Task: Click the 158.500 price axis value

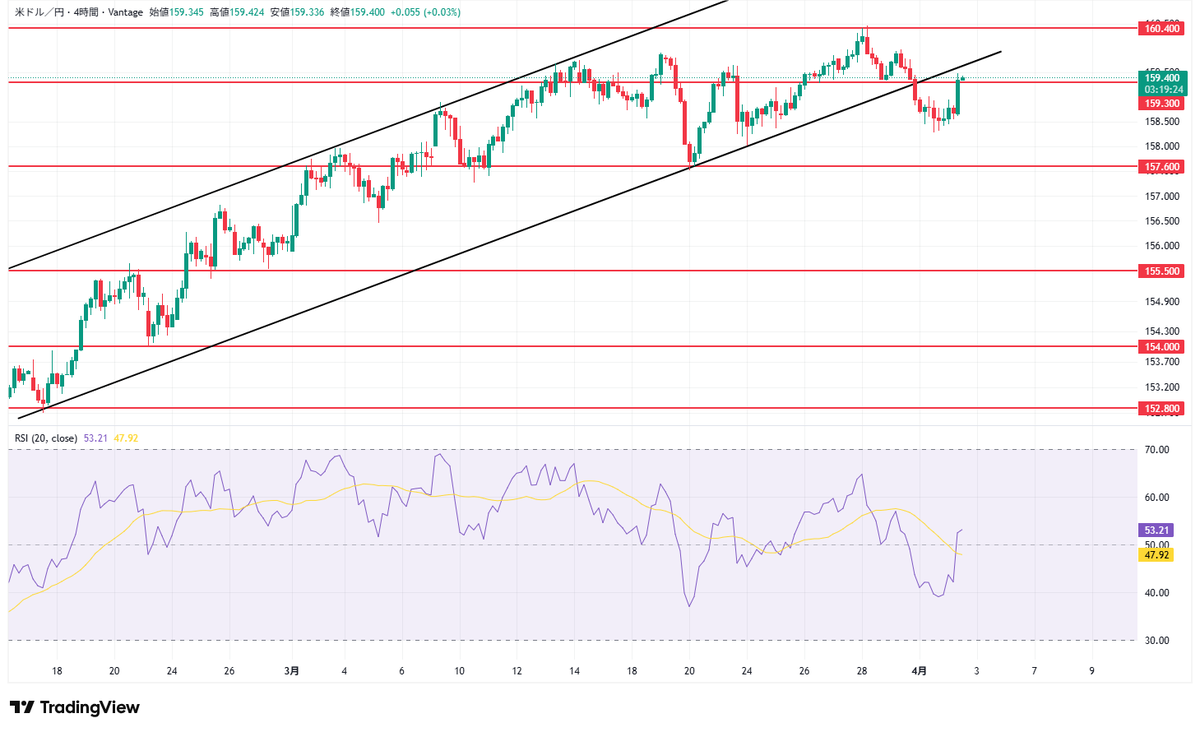Action: tap(1162, 122)
